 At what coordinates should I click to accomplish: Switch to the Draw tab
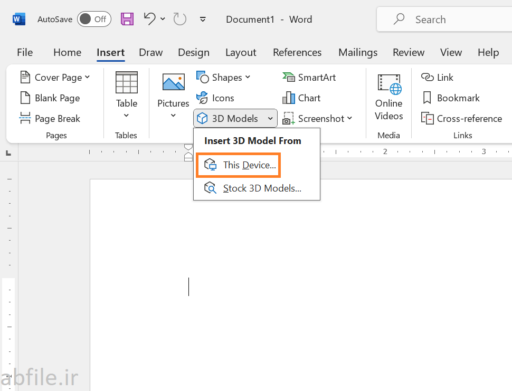[151, 52]
